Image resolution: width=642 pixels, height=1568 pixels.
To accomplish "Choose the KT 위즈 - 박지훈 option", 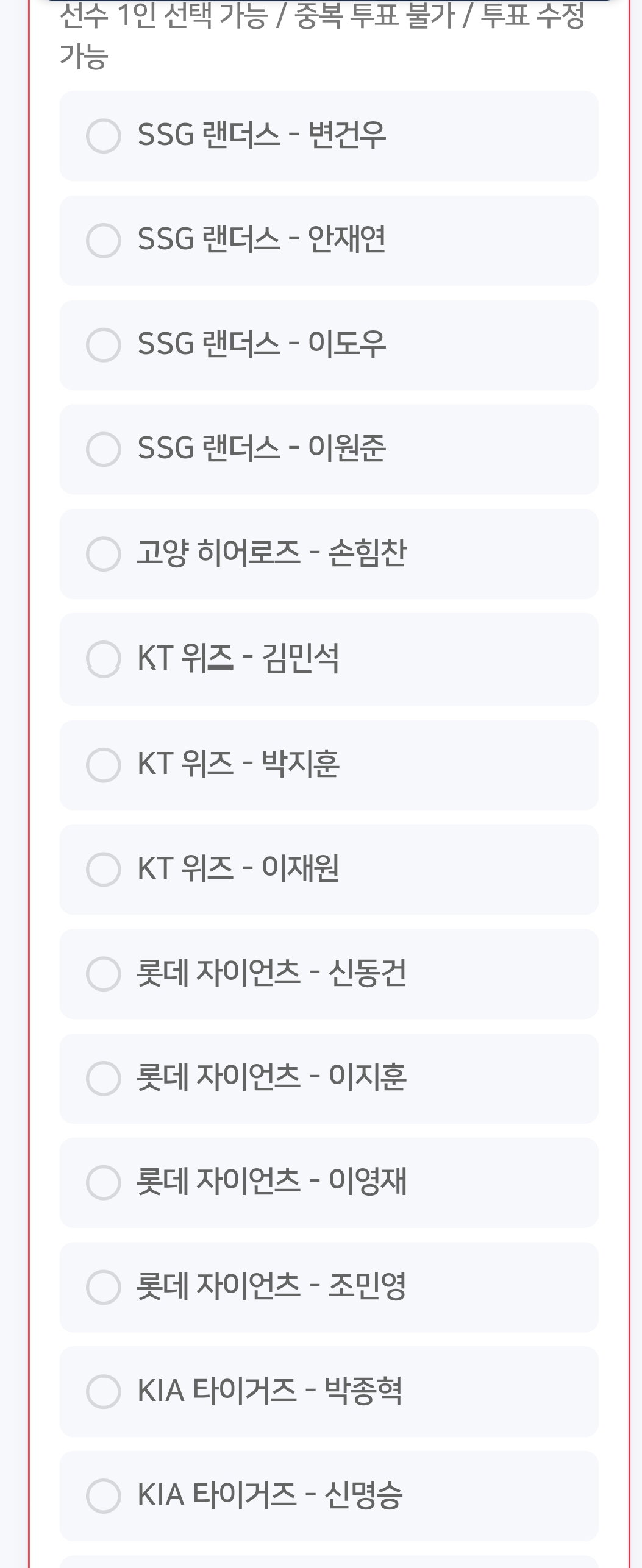I will coord(103,765).
